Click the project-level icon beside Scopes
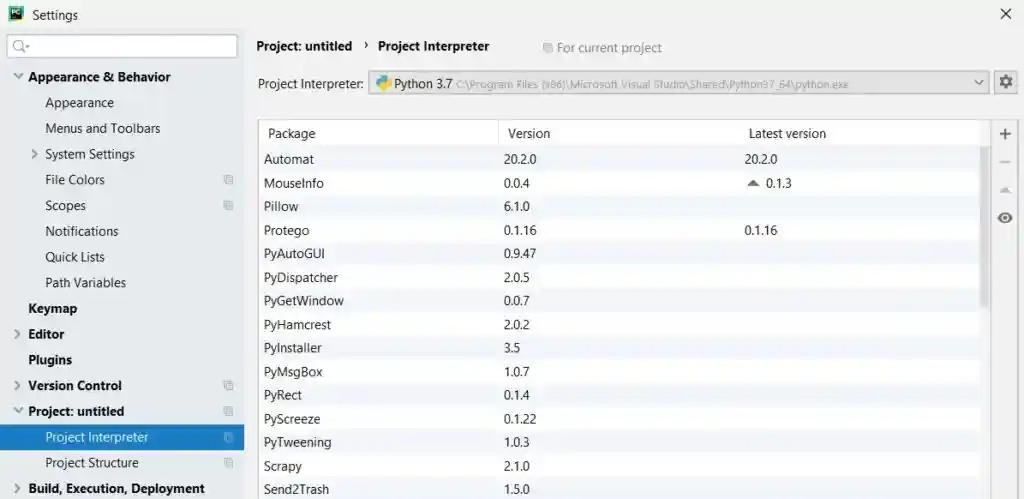The width and height of the screenshot is (1024, 499). (228, 206)
